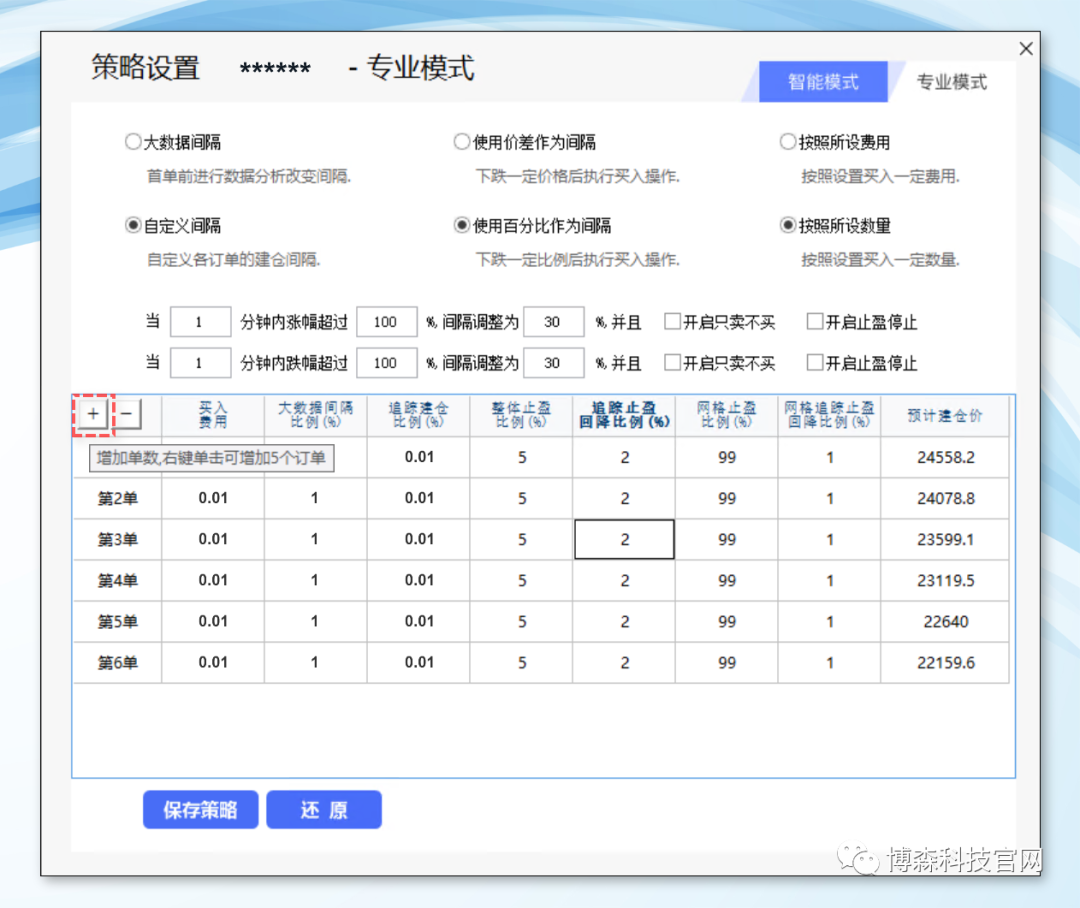Click the 买入费用 column header
This screenshot has height=908, width=1080.
213,415
